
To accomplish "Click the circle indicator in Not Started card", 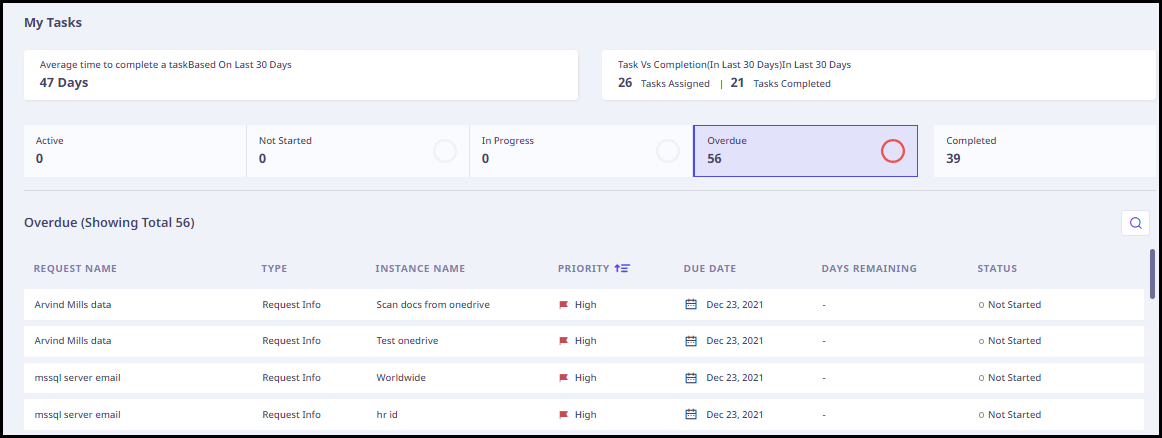I will tap(445, 151).
